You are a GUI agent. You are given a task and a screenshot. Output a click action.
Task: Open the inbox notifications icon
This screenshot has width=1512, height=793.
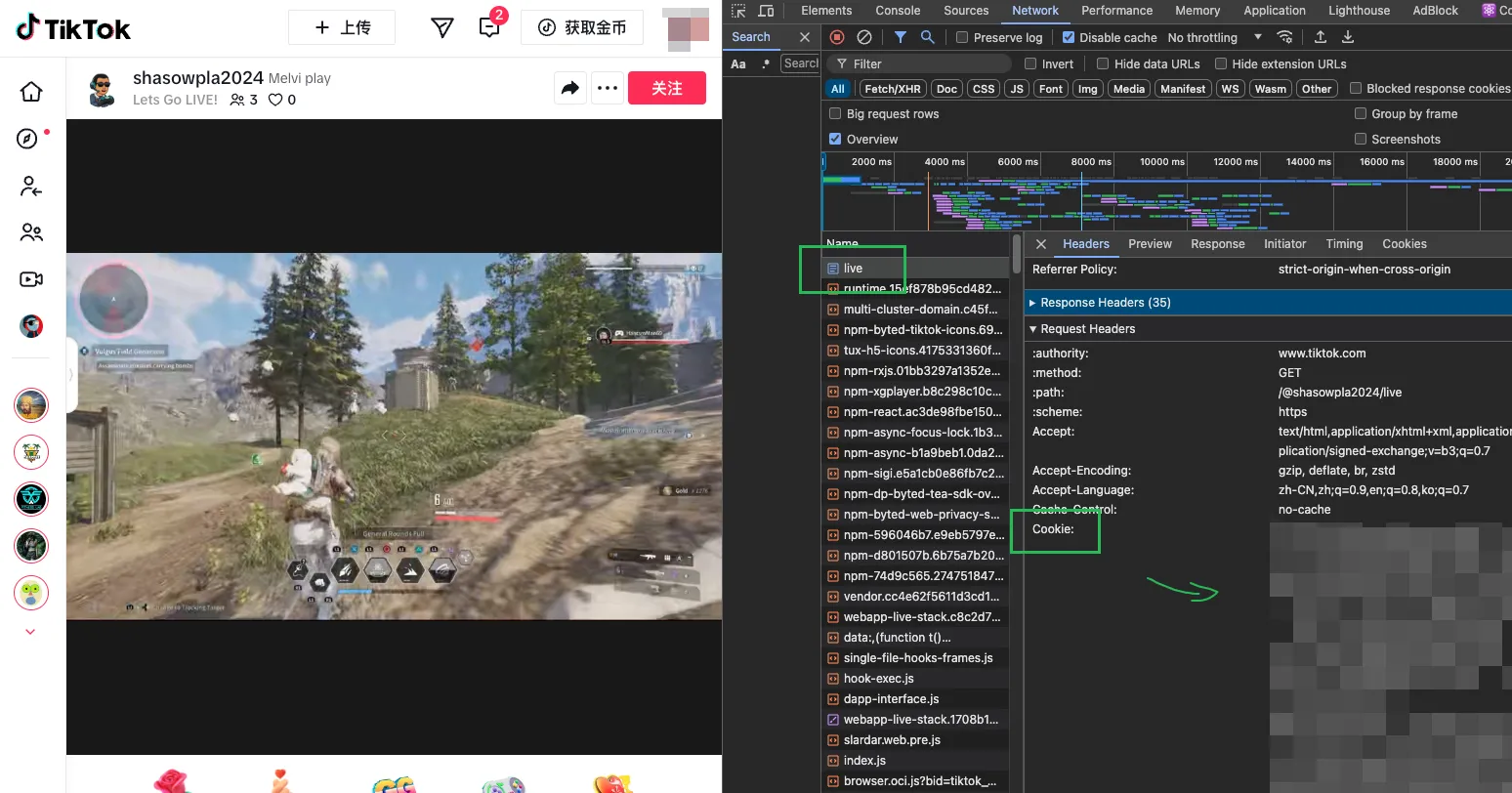pos(490,27)
